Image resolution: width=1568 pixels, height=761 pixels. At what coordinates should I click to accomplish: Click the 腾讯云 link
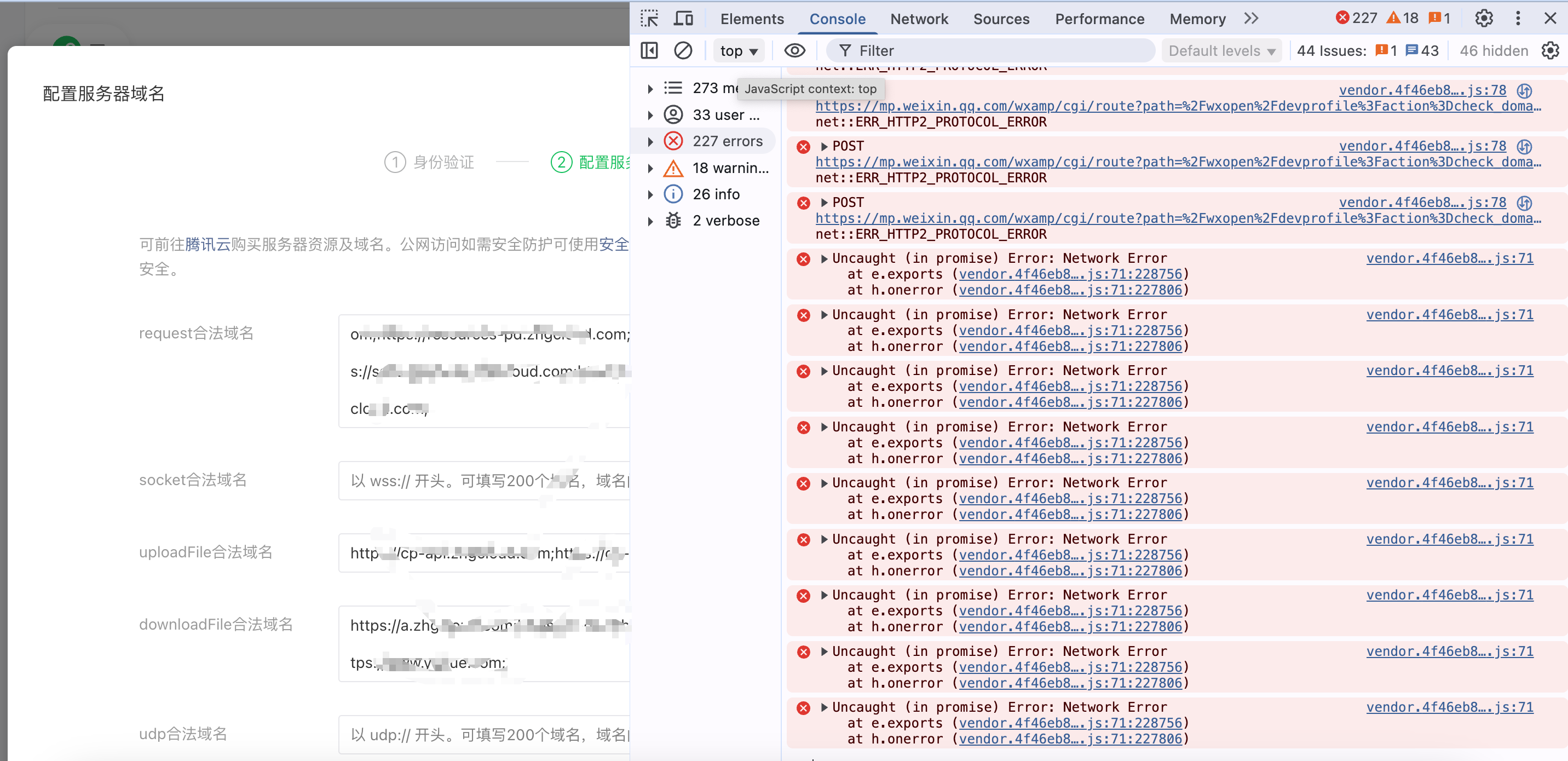coord(207,244)
